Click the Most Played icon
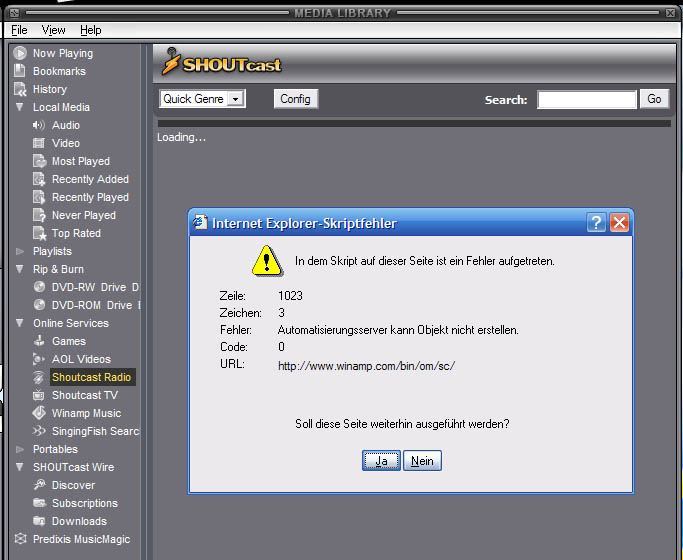 [39, 161]
